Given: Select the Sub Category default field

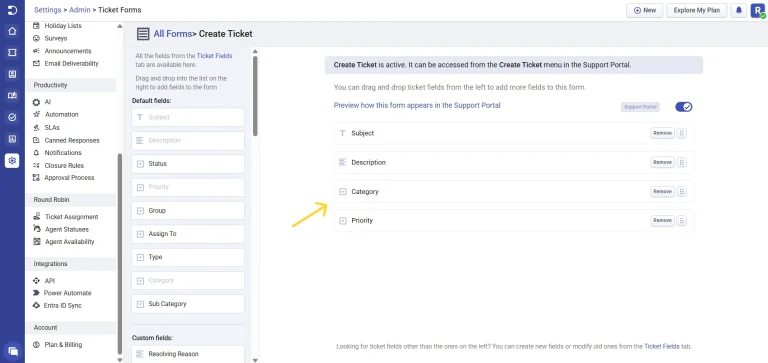Looking at the screenshot, I should click(x=188, y=304).
